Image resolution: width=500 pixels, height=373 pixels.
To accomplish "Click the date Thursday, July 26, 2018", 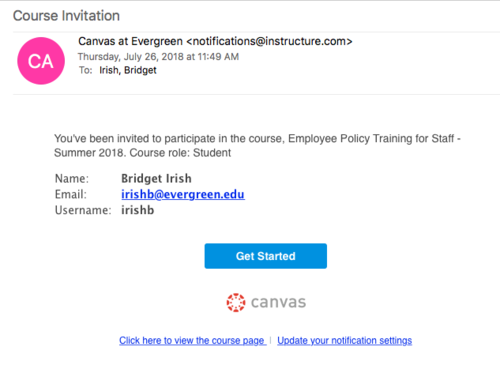I will [131, 57].
